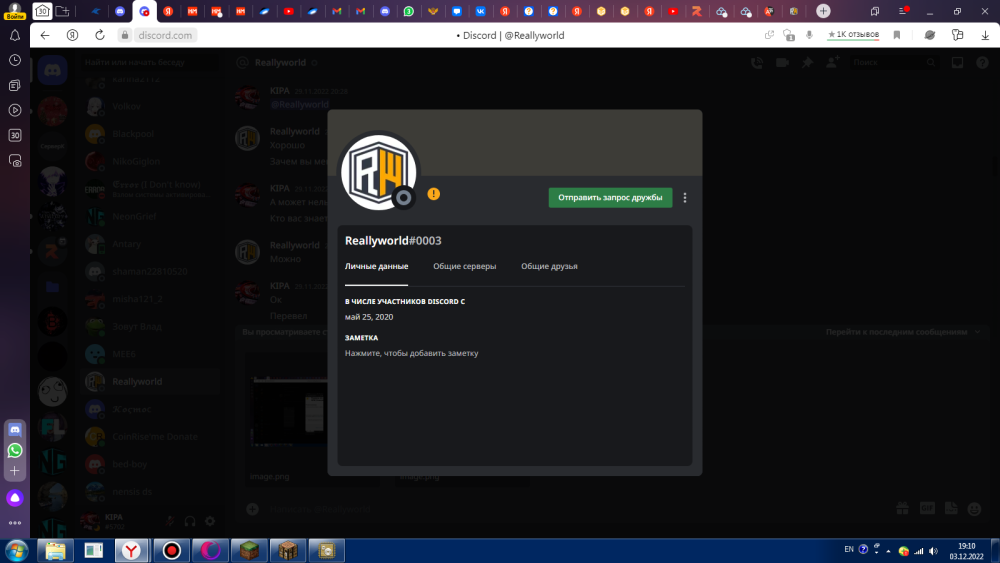Click Войти login icon in browser corner

pos(15,11)
